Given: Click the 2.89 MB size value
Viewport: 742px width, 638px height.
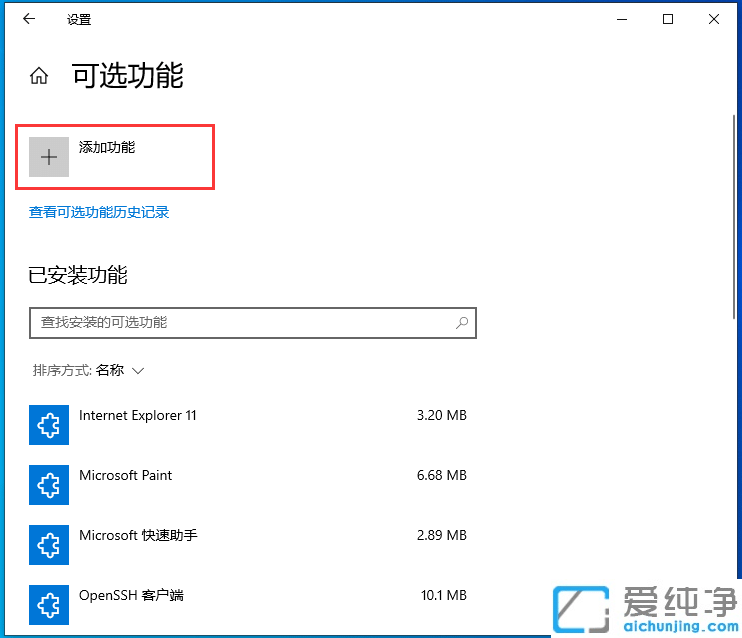Looking at the screenshot, I should point(442,535).
